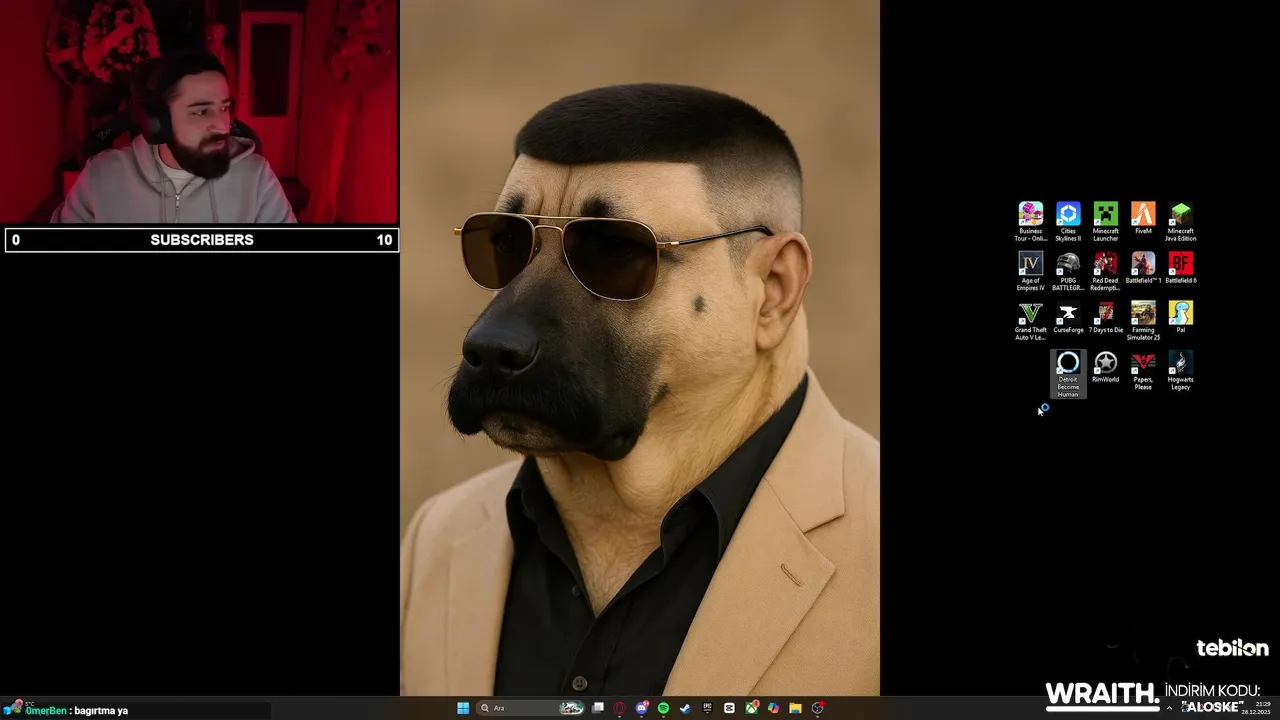Open Discord from the taskbar
The width and height of the screenshot is (1280, 720).
pyautogui.click(x=642, y=708)
